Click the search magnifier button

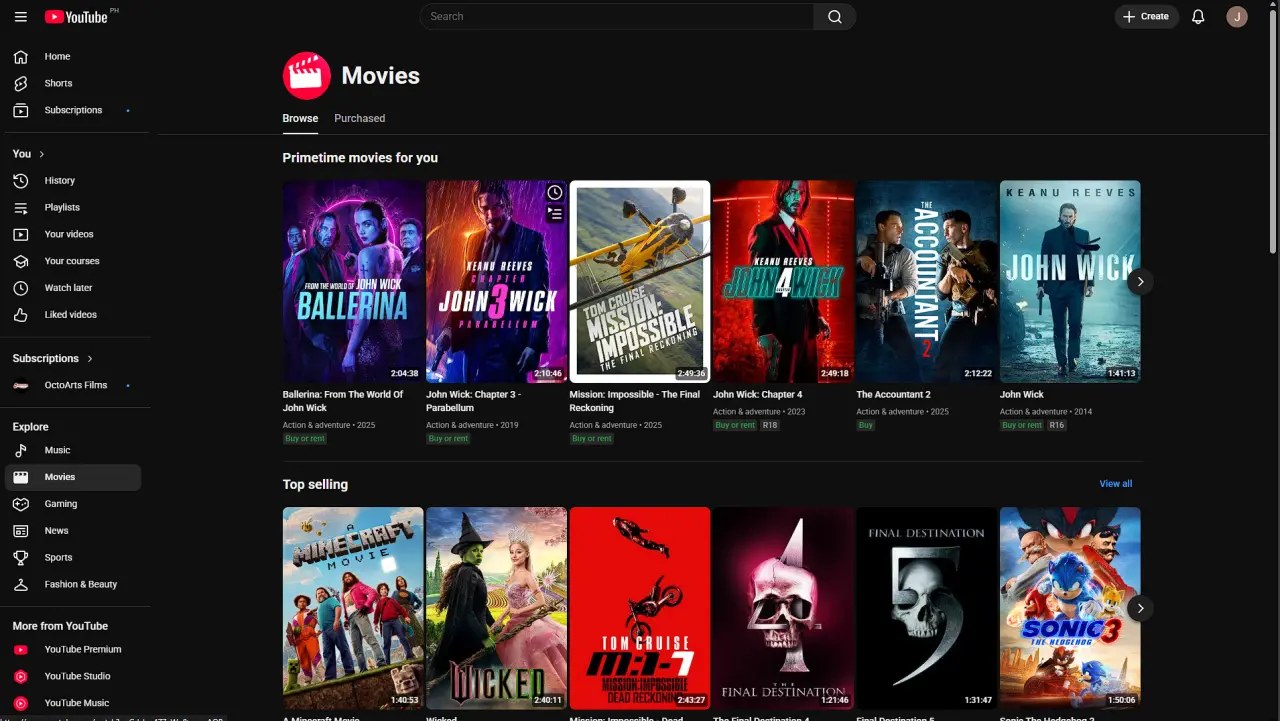[835, 16]
